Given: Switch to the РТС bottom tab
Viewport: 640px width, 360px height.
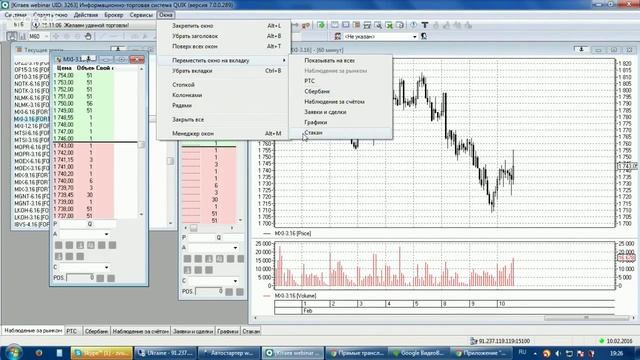Looking at the screenshot, I should point(72,331).
